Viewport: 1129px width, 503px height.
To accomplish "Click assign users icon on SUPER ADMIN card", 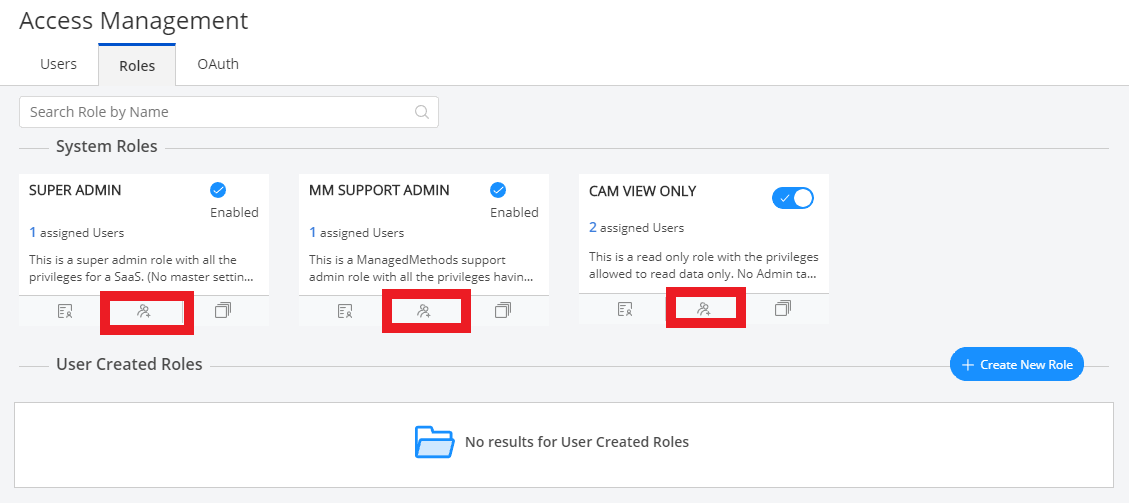I will coord(144,311).
